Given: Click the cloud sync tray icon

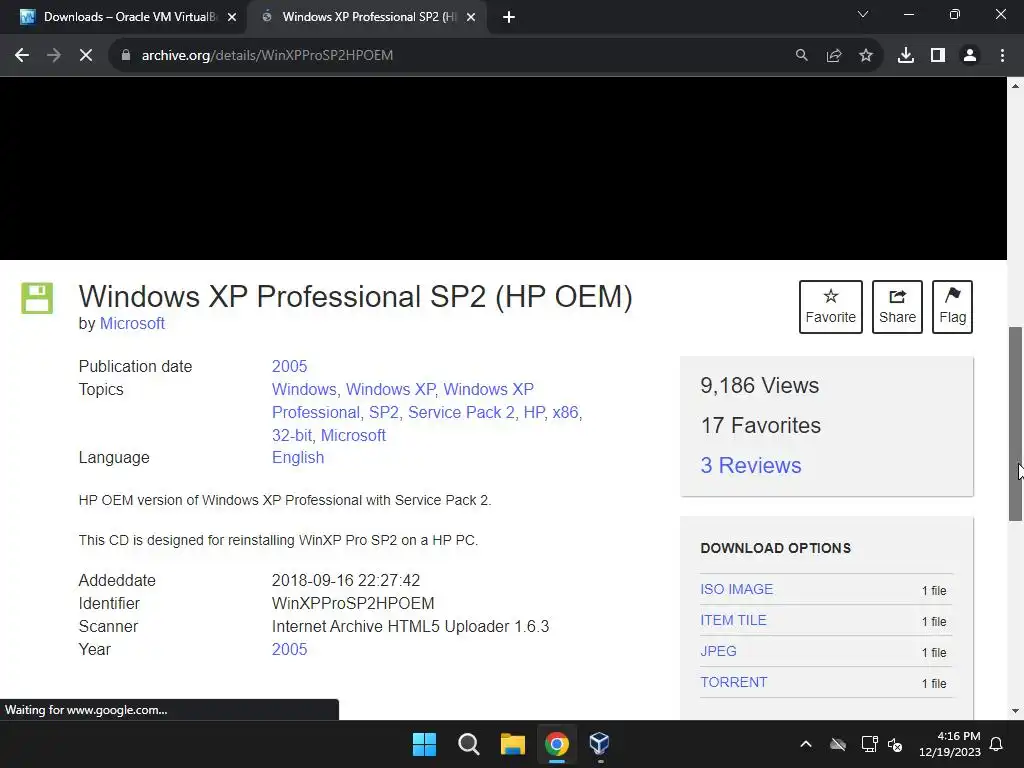Looking at the screenshot, I should (838, 744).
